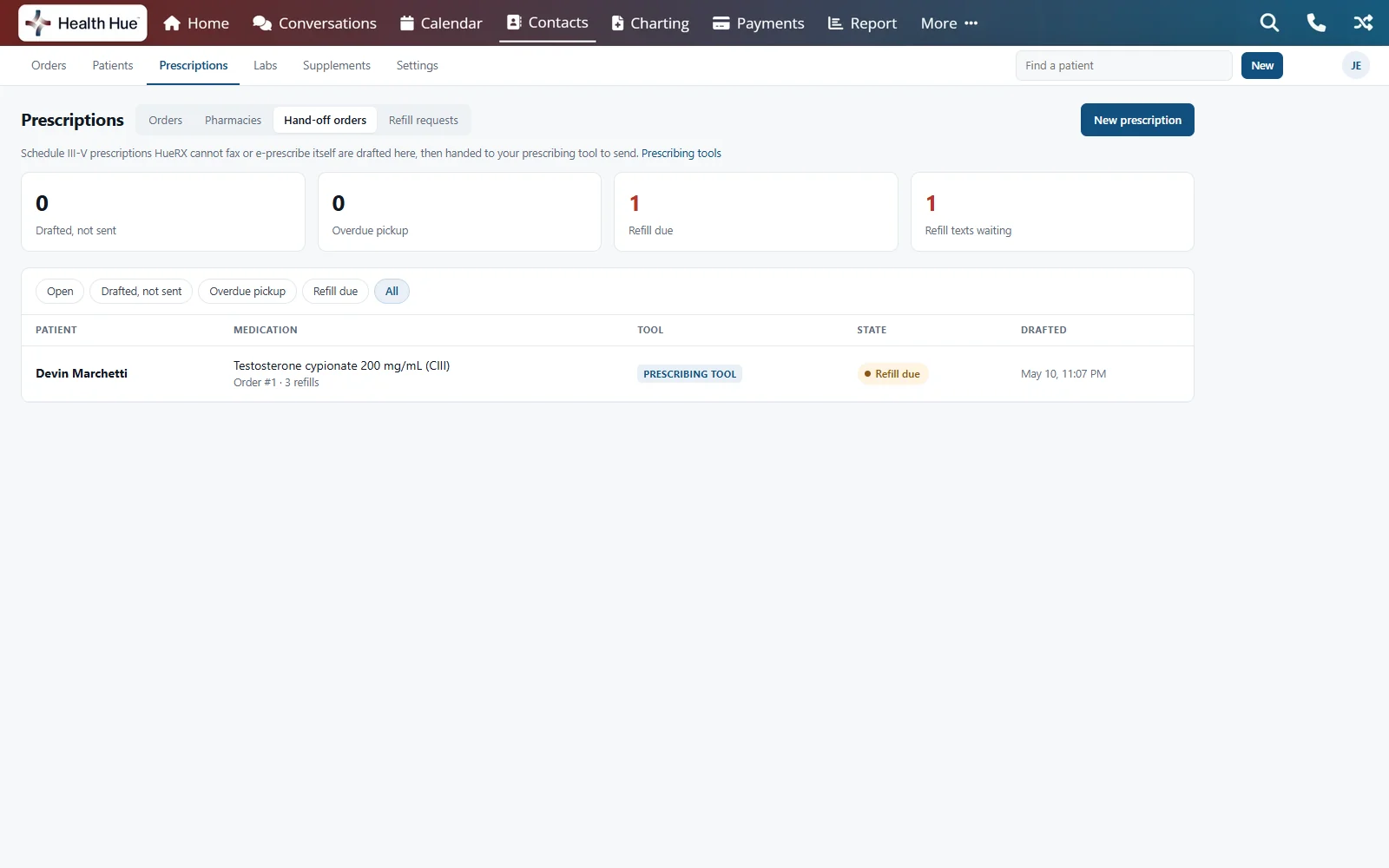Viewport: 1389px width, 868px height.
Task: Switch to the Orders sub-navigation tab
Action: (49, 66)
